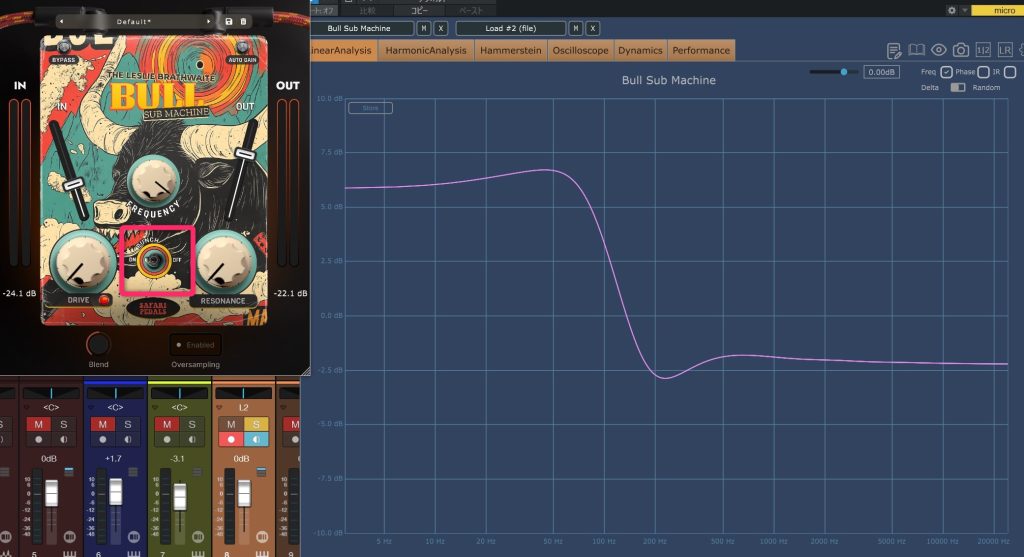Image resolution: width=1024 pixels, height=557 pixels.
Task: Click the analyzer gain slider handle
Action: pyautogui.click(x=844, y=72)
